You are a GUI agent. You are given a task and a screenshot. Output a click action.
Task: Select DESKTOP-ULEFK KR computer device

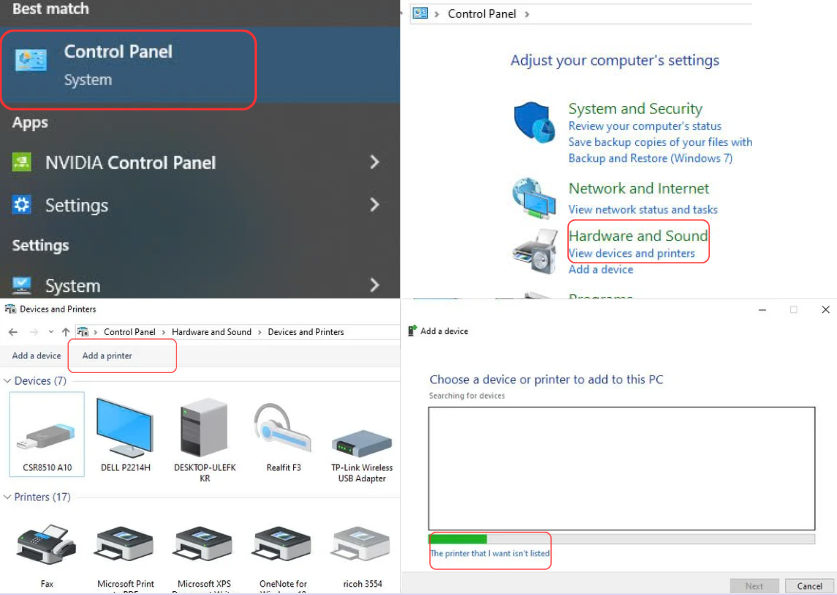tap(204, 441)
